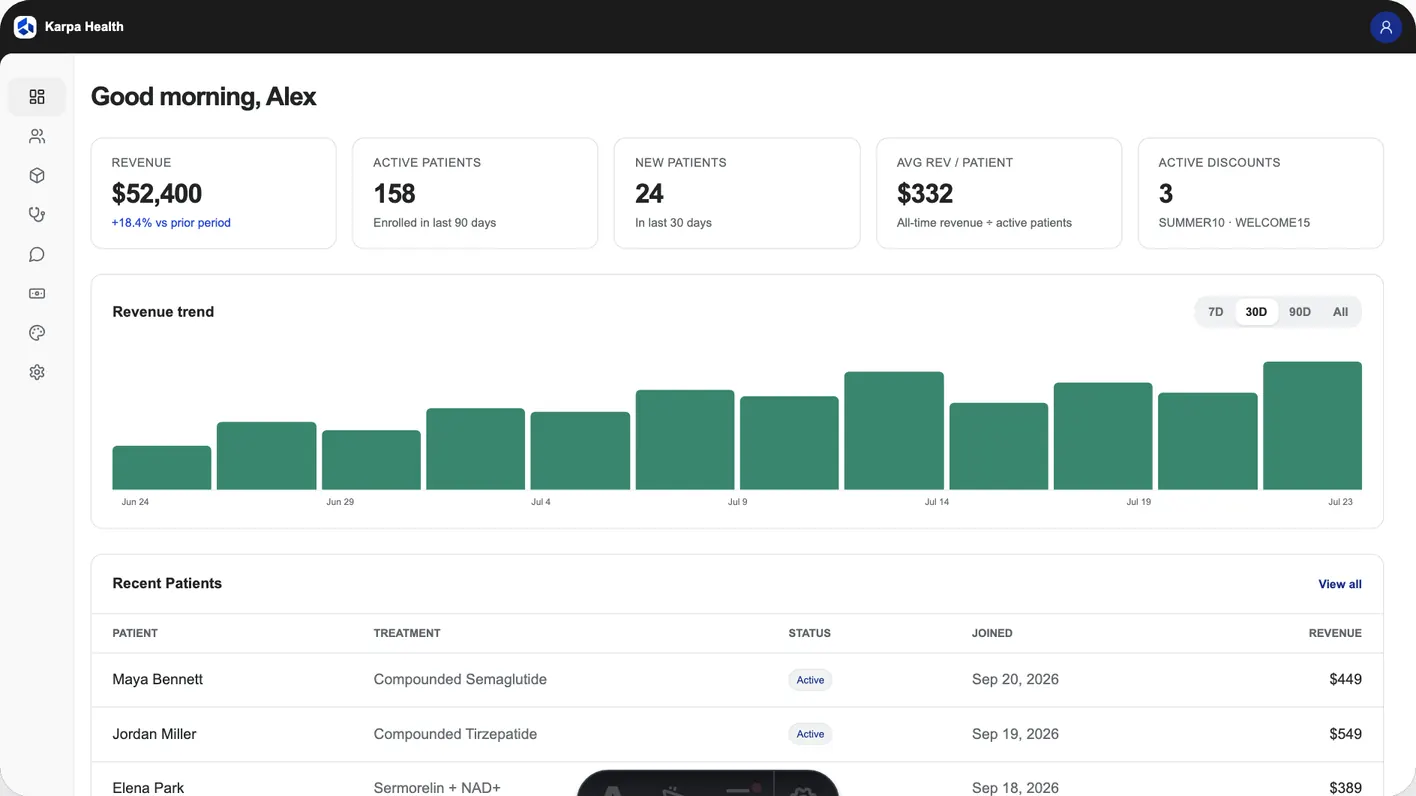The width and height of the screenshot is (1416, 796).
Task: Open the New Patients 24 card
Action: pyautogui.click(x=737, y=193)
